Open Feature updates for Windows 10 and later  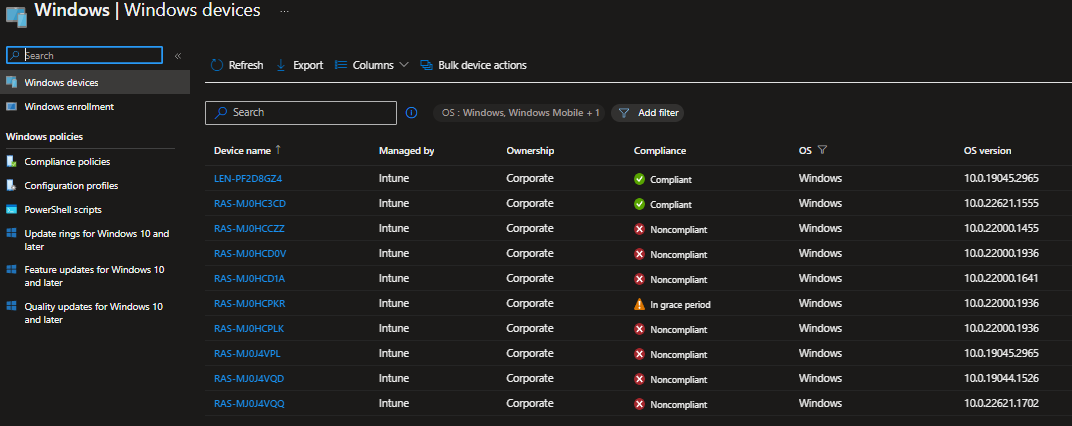pos(94,276)
